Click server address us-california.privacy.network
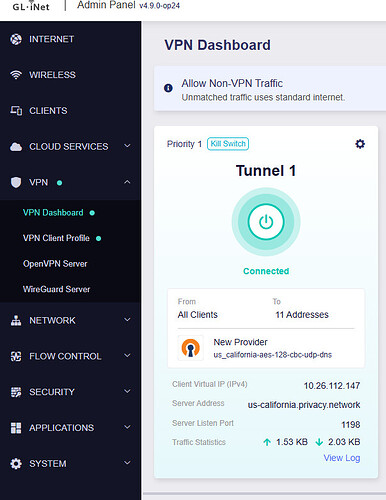This screenshot has width=386, height=500. point(304,405)
